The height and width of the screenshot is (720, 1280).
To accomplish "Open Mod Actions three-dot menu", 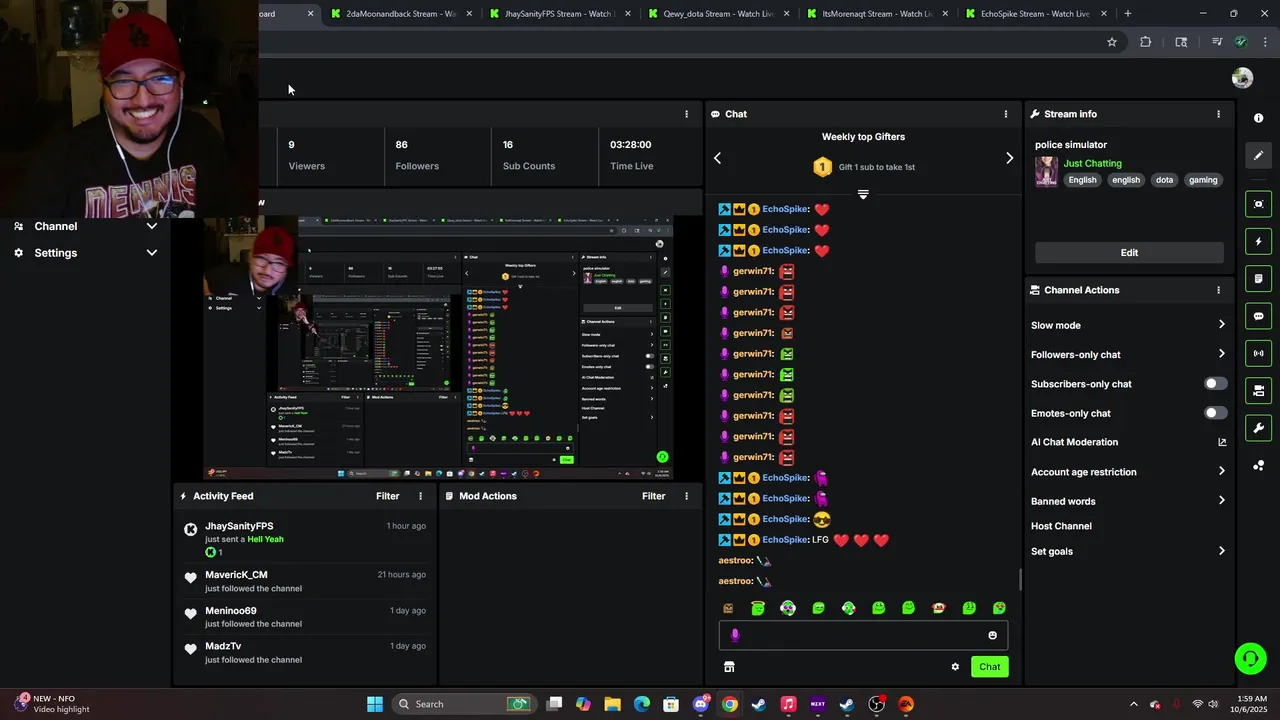I will tap(686, 496).
